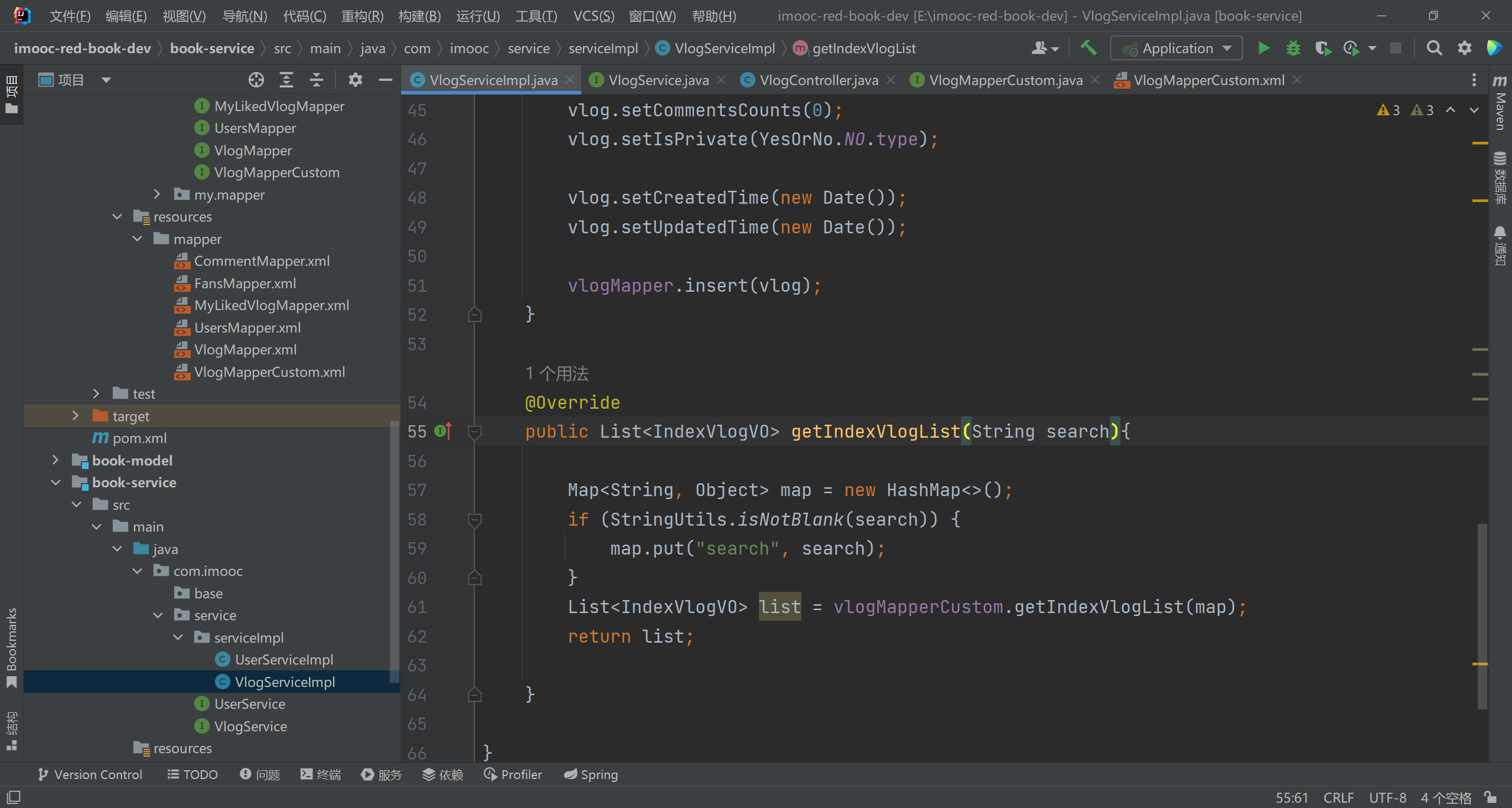Collapse all in project tree toolbar
Screen dimensions: 1512x808
(x=317, y=80)
